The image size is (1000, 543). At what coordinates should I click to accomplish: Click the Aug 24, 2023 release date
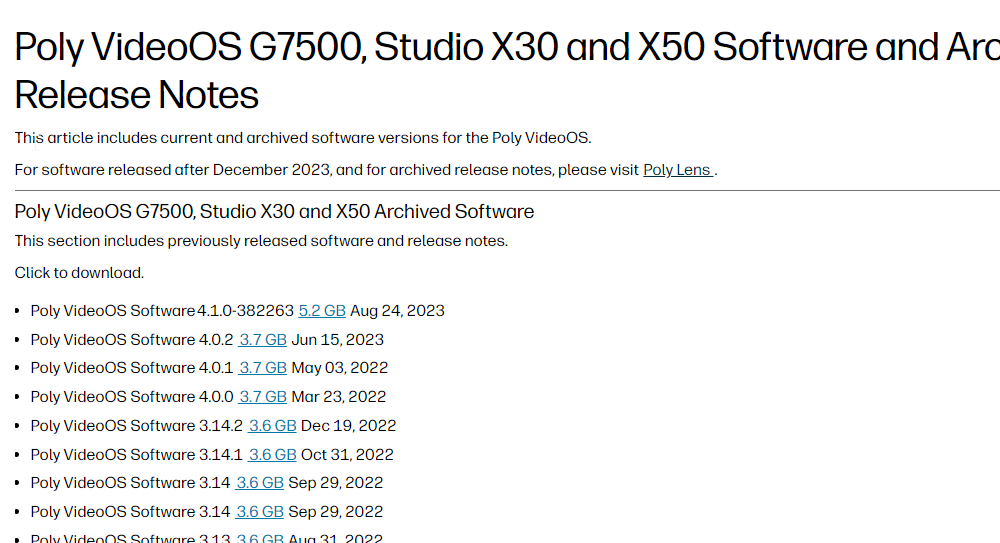click(x=397, y=311)
